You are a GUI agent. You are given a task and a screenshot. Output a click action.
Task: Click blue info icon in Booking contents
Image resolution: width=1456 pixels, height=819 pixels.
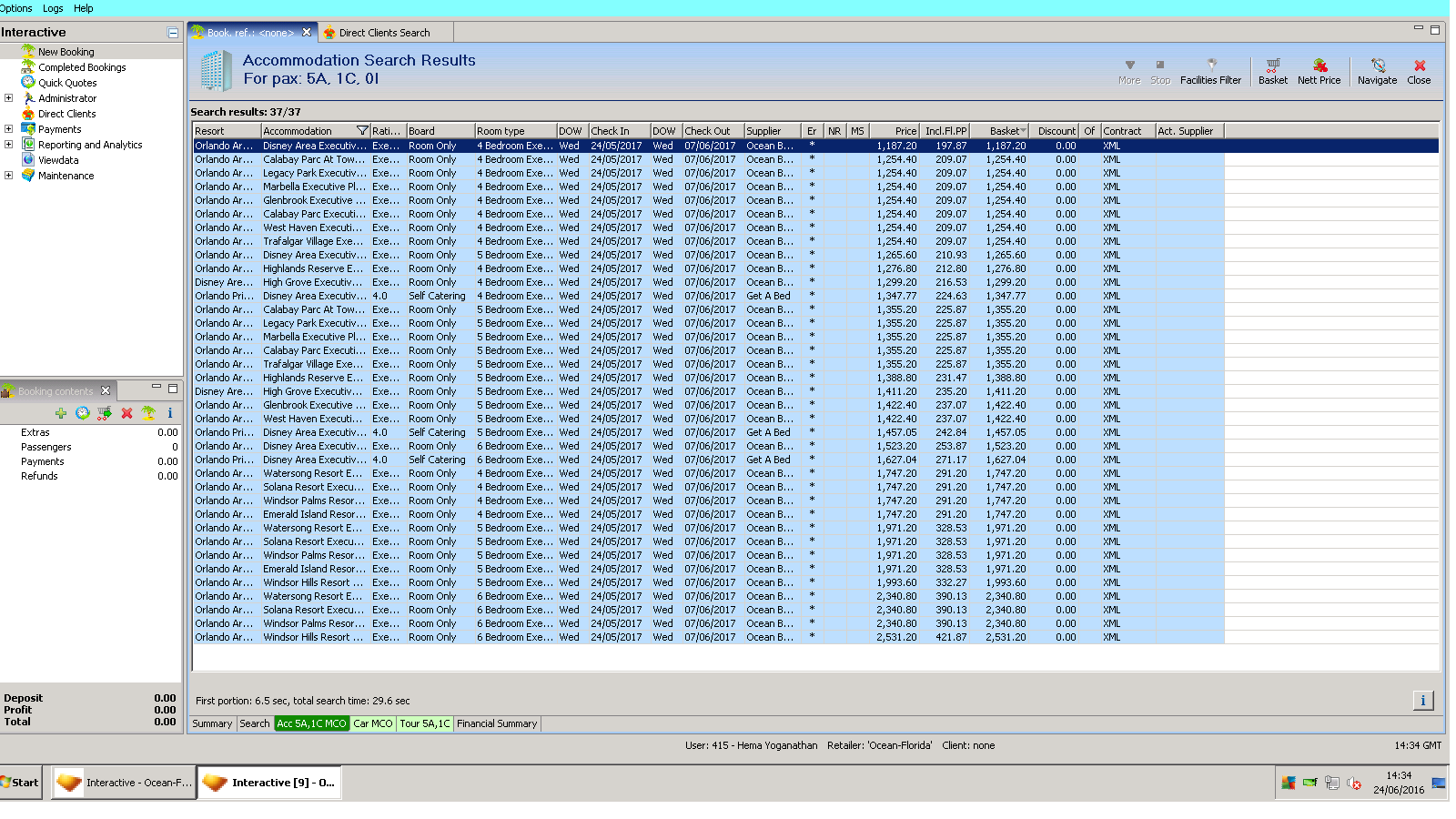169,413
